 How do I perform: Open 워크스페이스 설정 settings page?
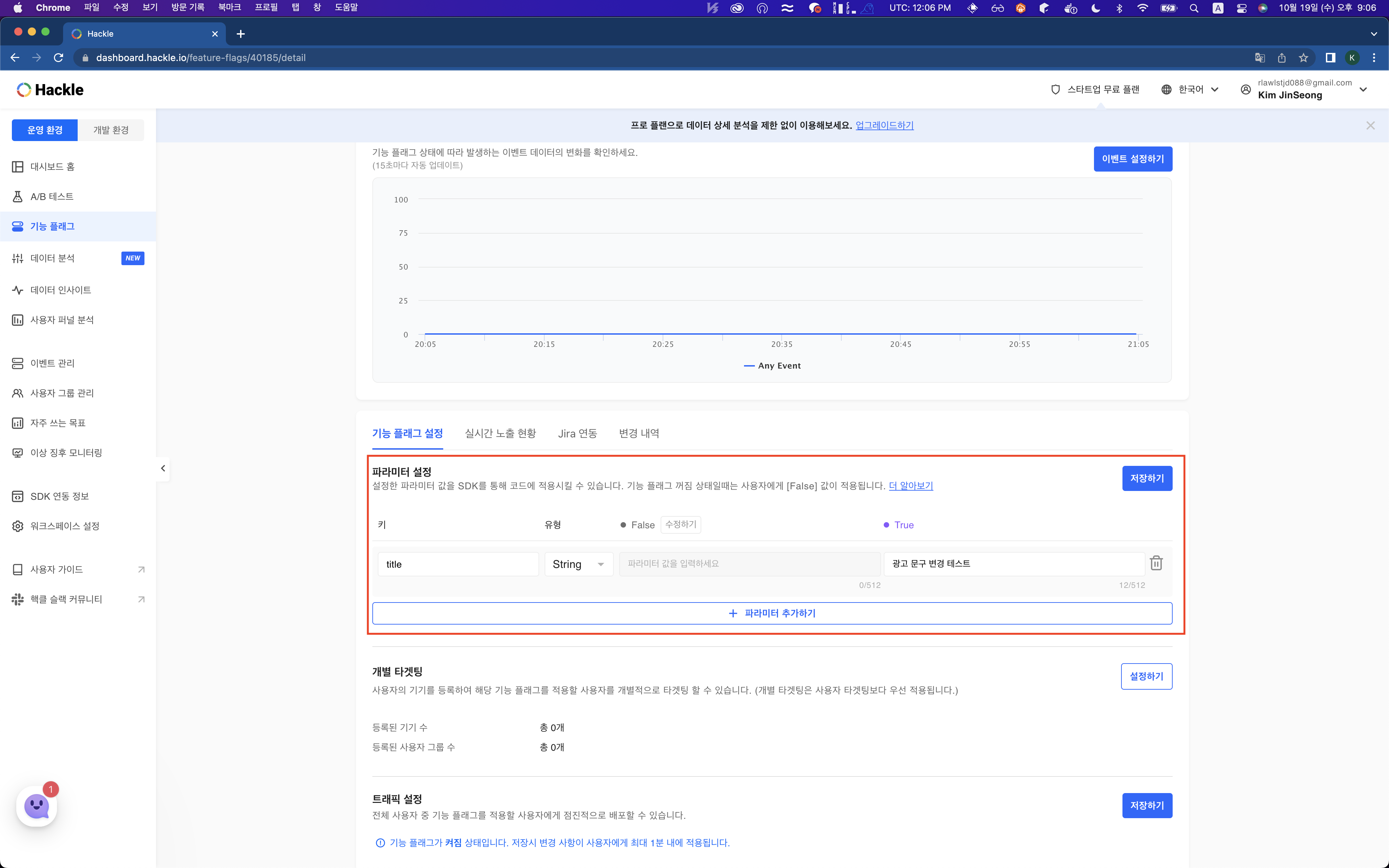tap(64, 526)
